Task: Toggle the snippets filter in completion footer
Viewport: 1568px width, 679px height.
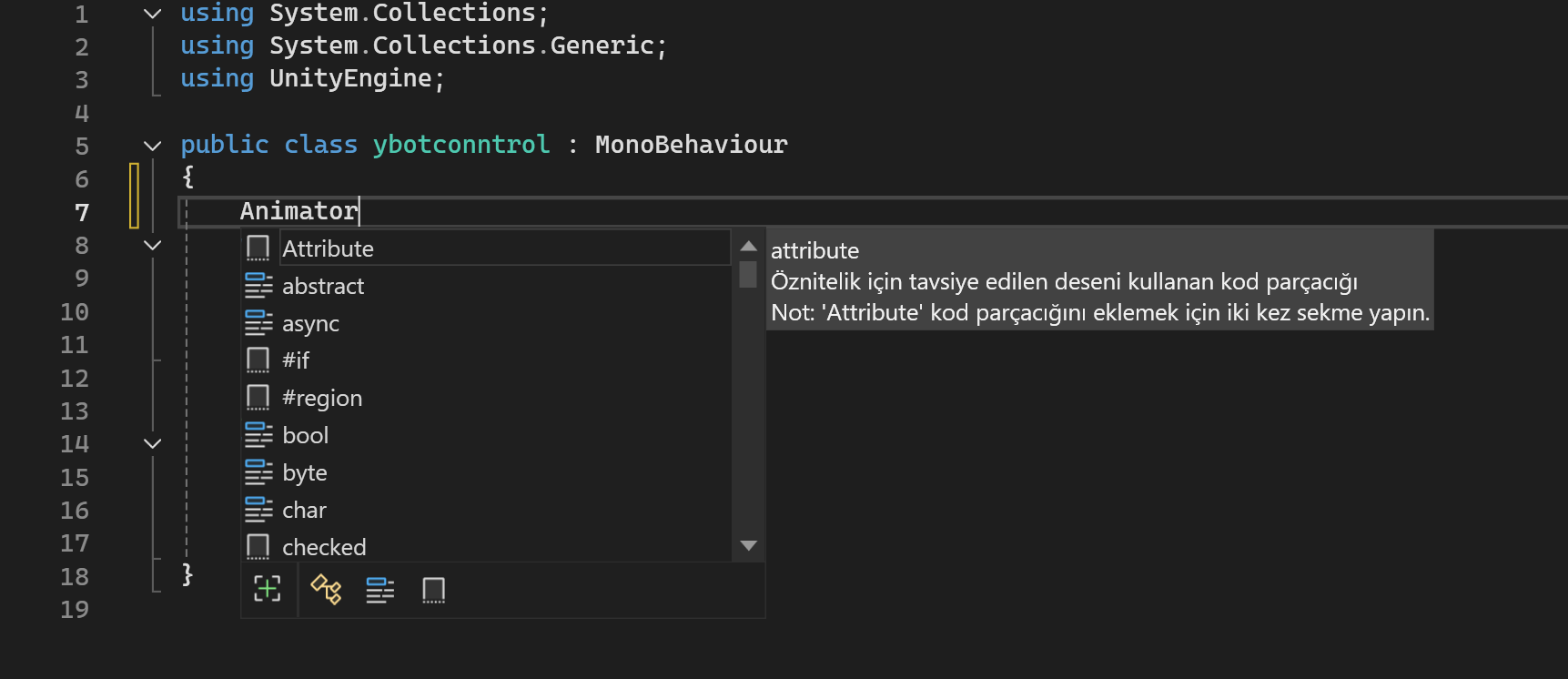Action: pyautogui.click(x=434, y=590)
